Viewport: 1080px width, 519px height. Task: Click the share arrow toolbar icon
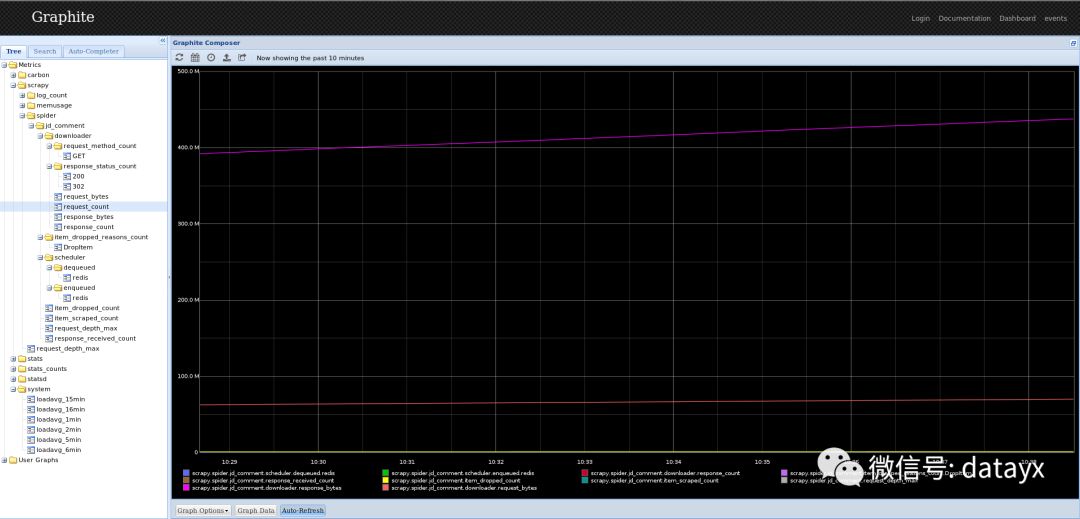[x=242, y=58]
